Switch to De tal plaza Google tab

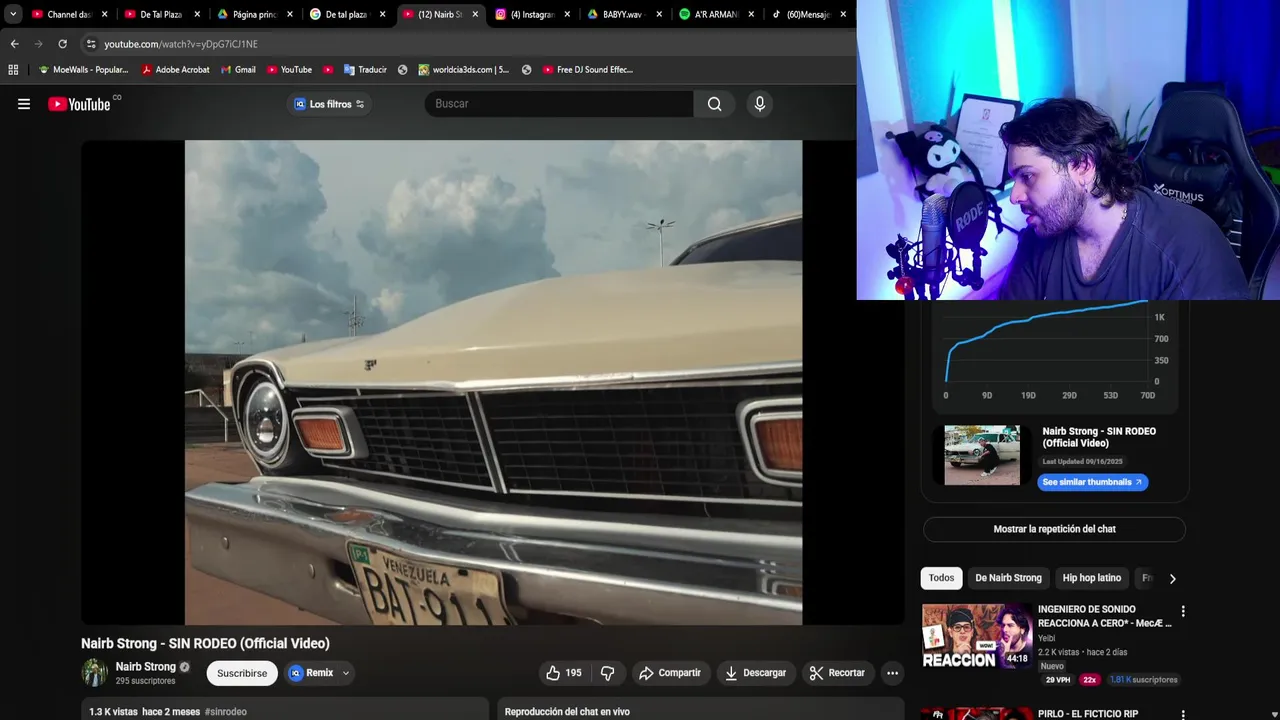point(346,15)
